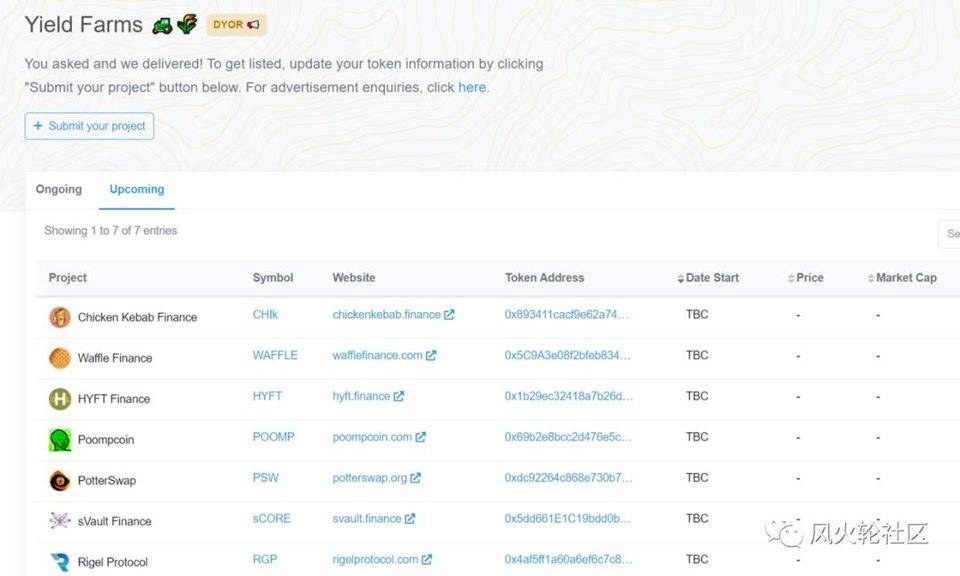Click the sVault Finance logo icon
Image resolution: width=960 pixels, height=576 pixels.
[x=60, y=521]
